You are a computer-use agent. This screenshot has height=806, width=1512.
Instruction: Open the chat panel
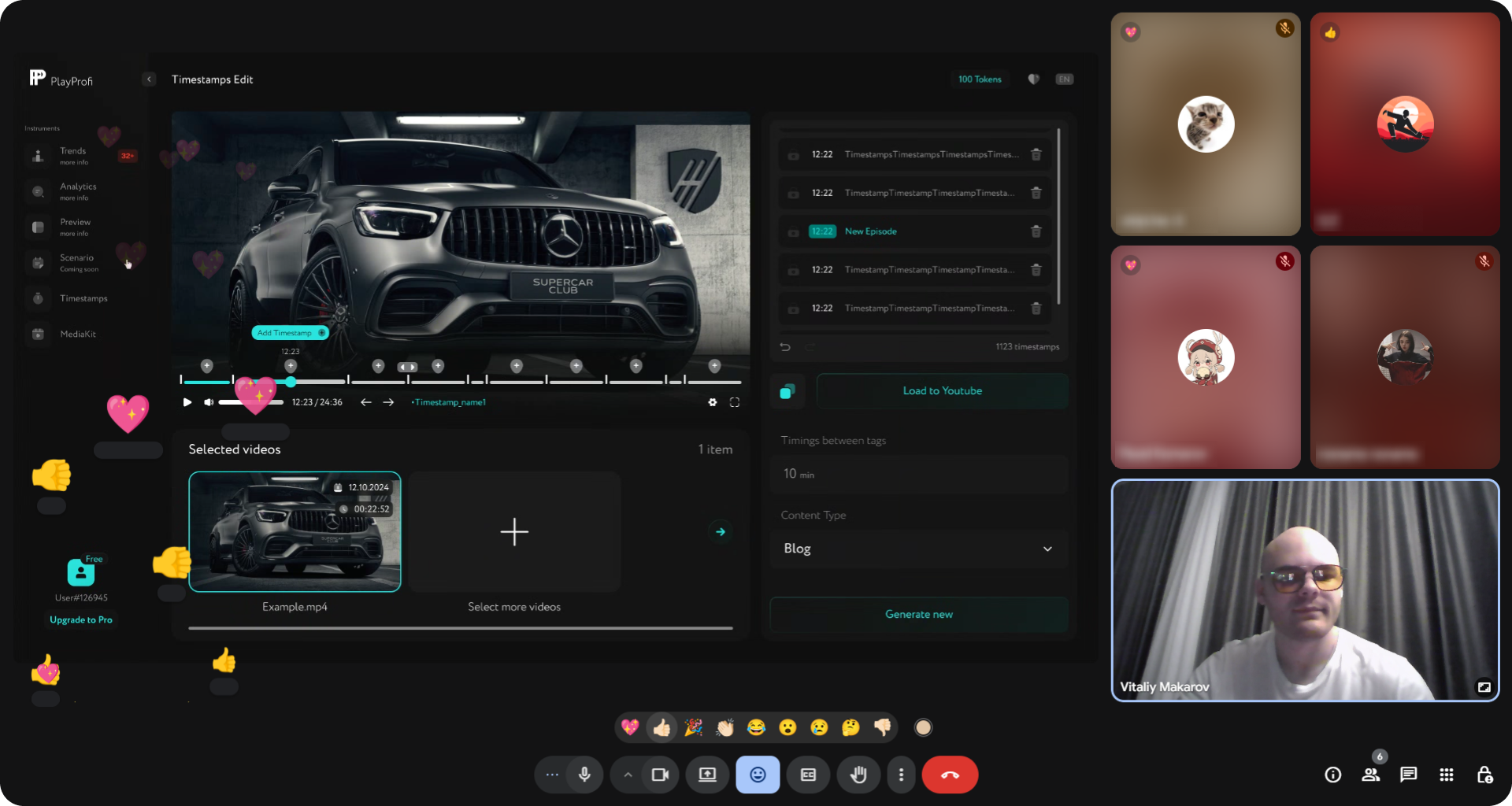point(1408,775)
